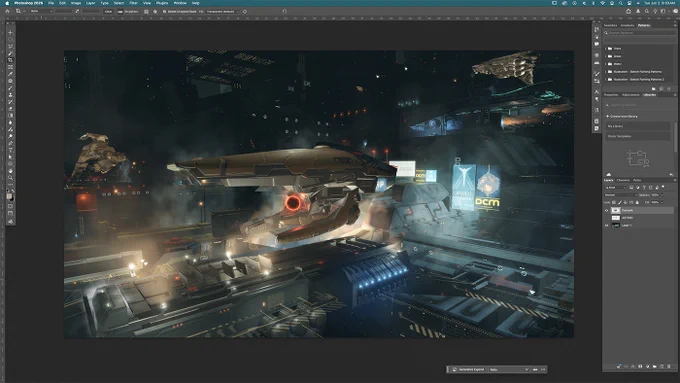Select the Clone Stamp tool

pos(10,94)
